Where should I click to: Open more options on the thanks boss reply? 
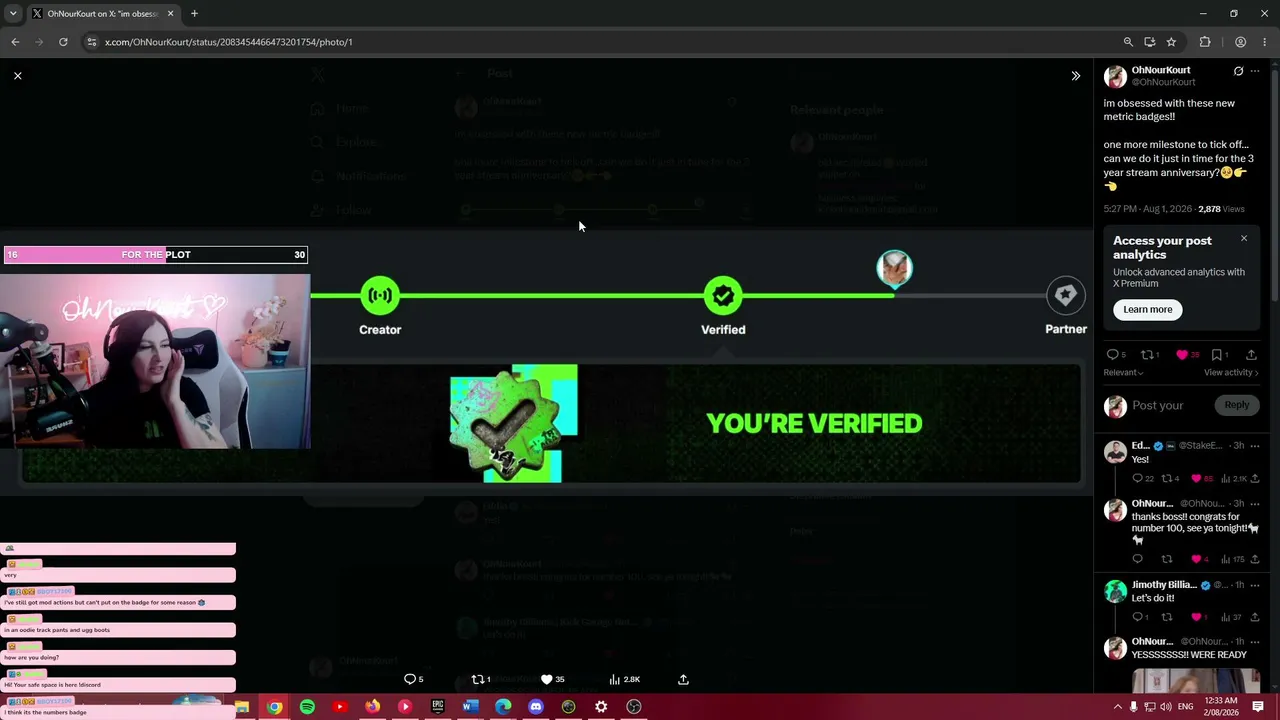click(1255, 504)
